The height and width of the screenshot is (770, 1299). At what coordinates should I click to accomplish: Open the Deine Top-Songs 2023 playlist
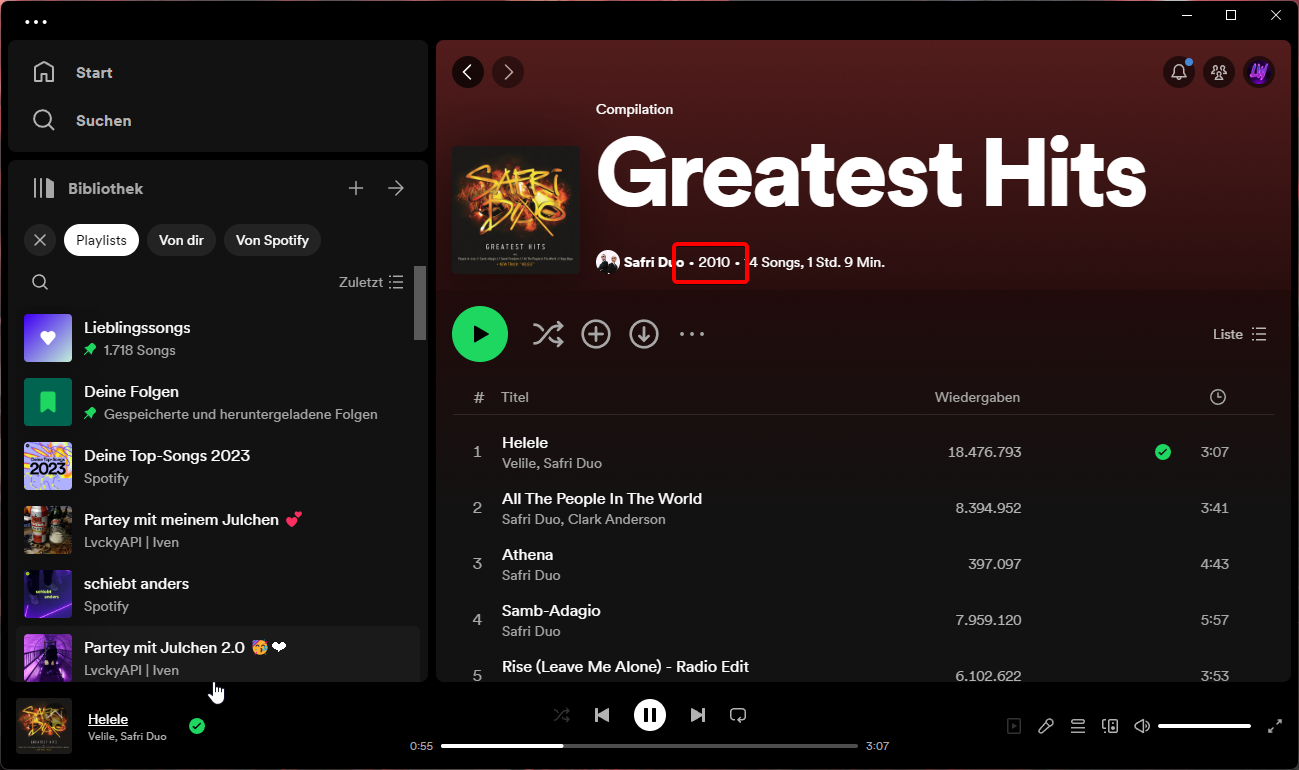[x=167, y=455]
